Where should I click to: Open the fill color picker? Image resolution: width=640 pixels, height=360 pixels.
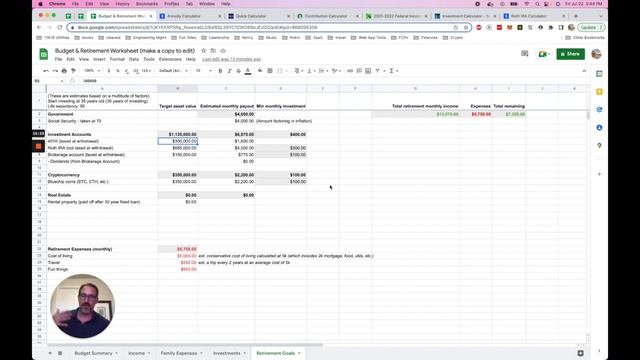tap(260, 71)
